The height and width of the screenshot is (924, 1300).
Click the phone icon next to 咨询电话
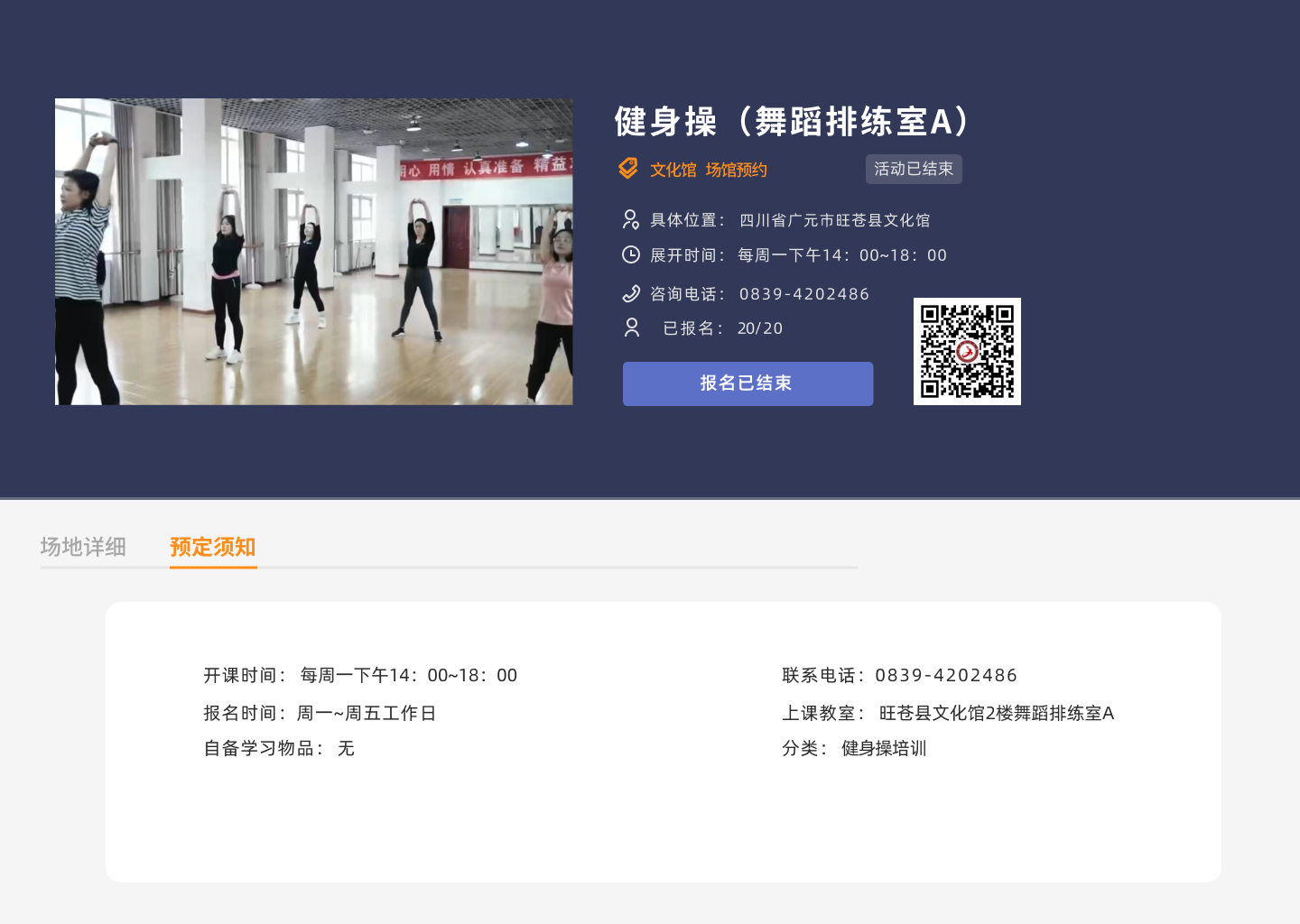pos(631,293)
